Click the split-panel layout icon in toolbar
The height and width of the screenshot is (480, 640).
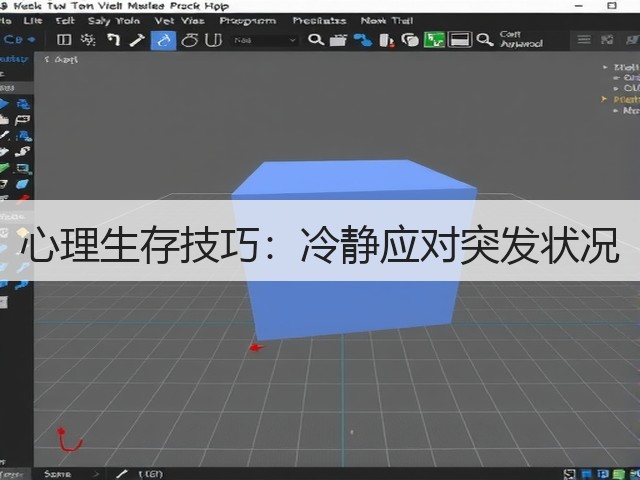pos(64,40)
